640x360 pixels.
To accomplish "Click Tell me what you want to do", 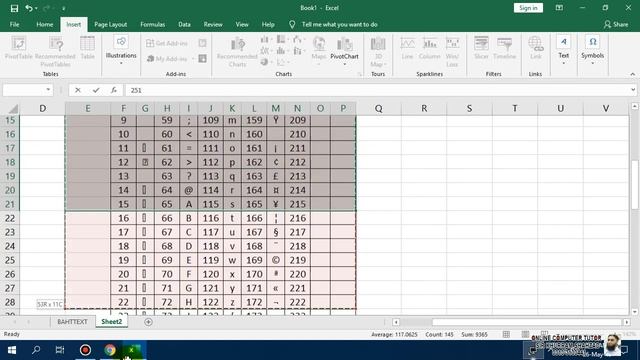I will pyautogui.click(x=340, y=24).
